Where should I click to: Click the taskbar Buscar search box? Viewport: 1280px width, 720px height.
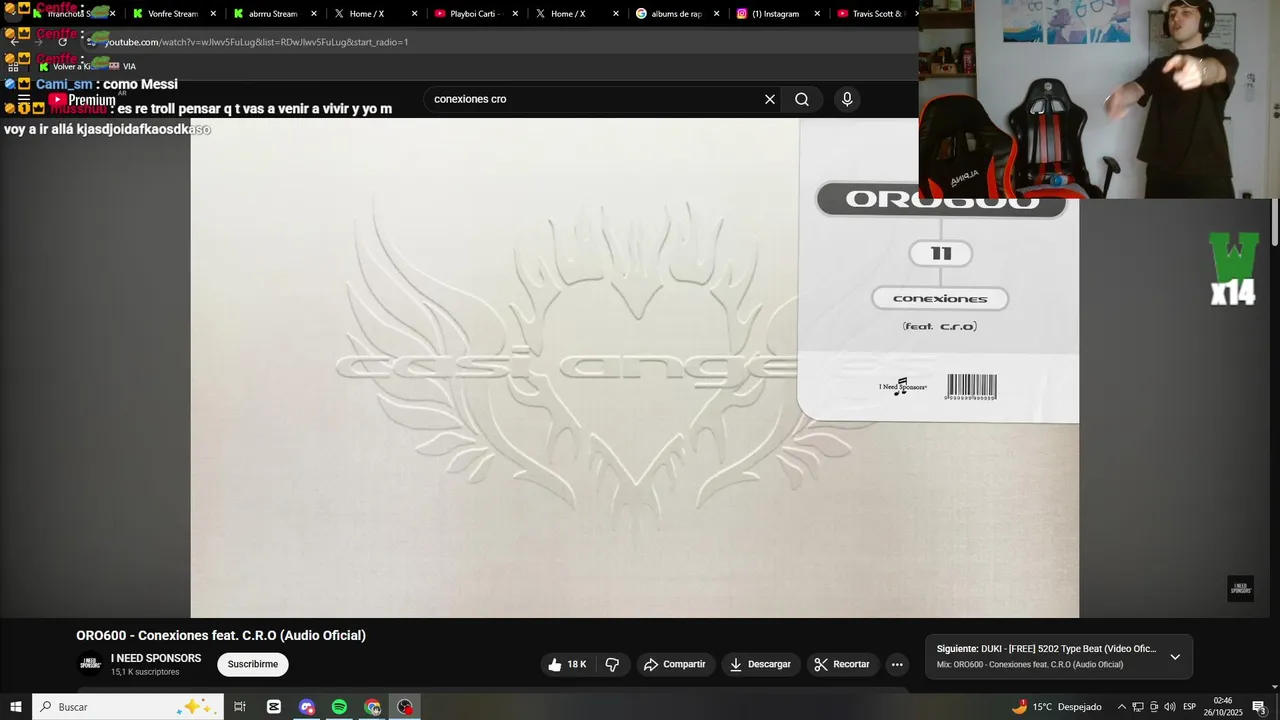(x=127, y=707)
